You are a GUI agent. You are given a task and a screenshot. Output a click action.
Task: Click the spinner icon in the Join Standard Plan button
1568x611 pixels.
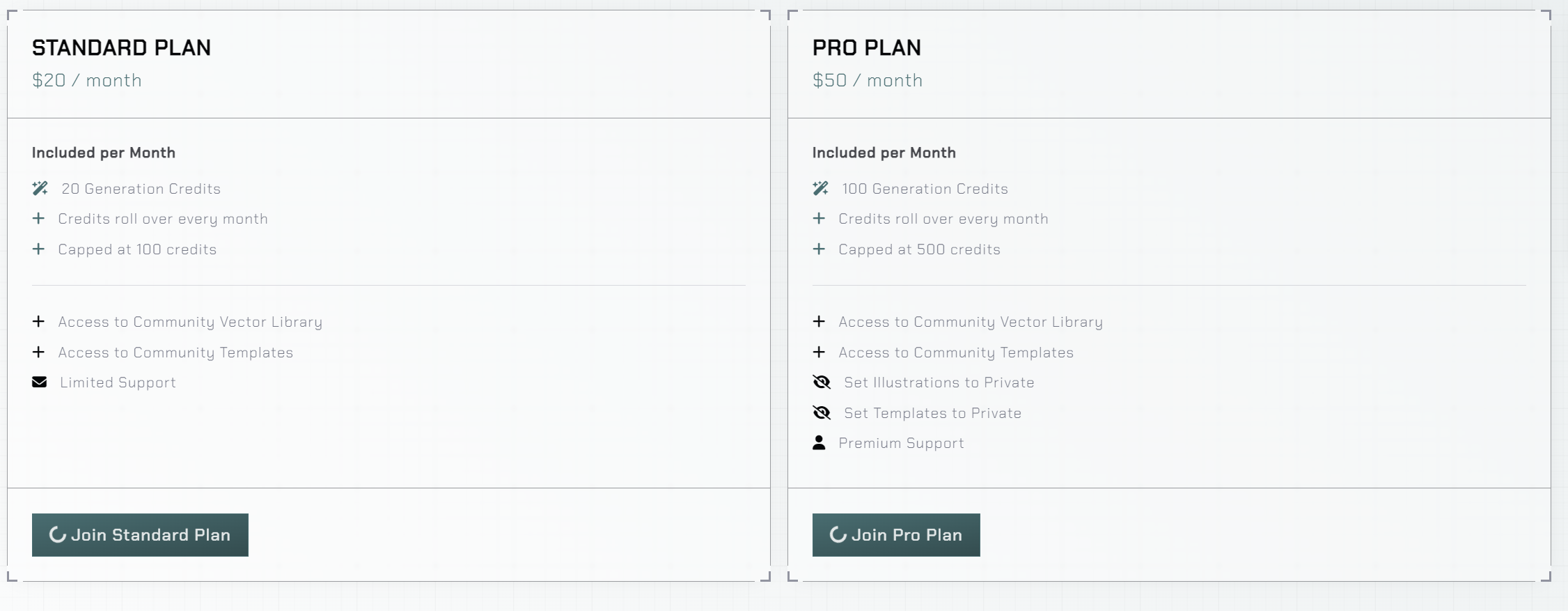(x=58, y=534)
